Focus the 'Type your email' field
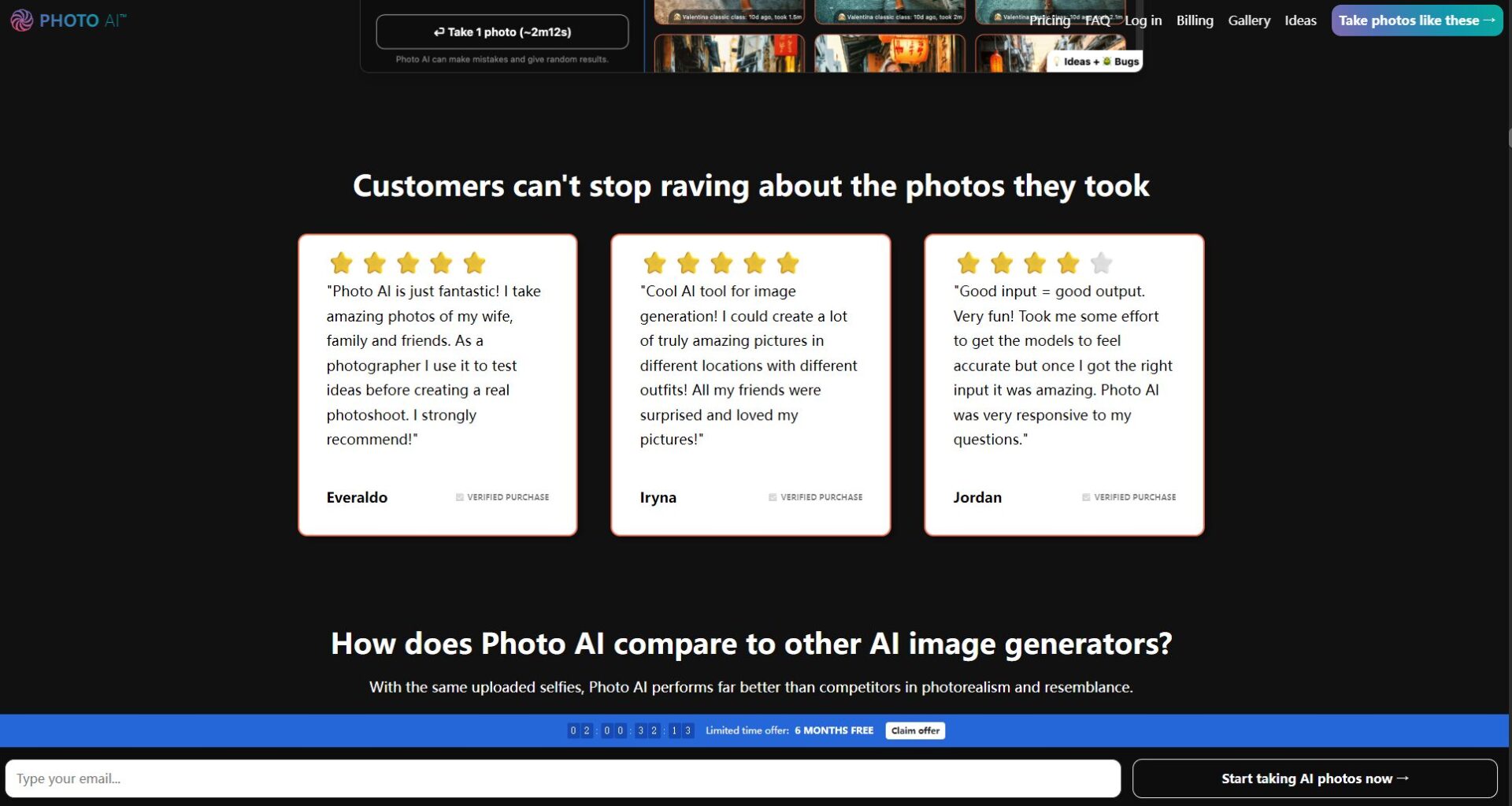Screen dimensions: 1512x806 pyautogui.click(x=562, y=778)
